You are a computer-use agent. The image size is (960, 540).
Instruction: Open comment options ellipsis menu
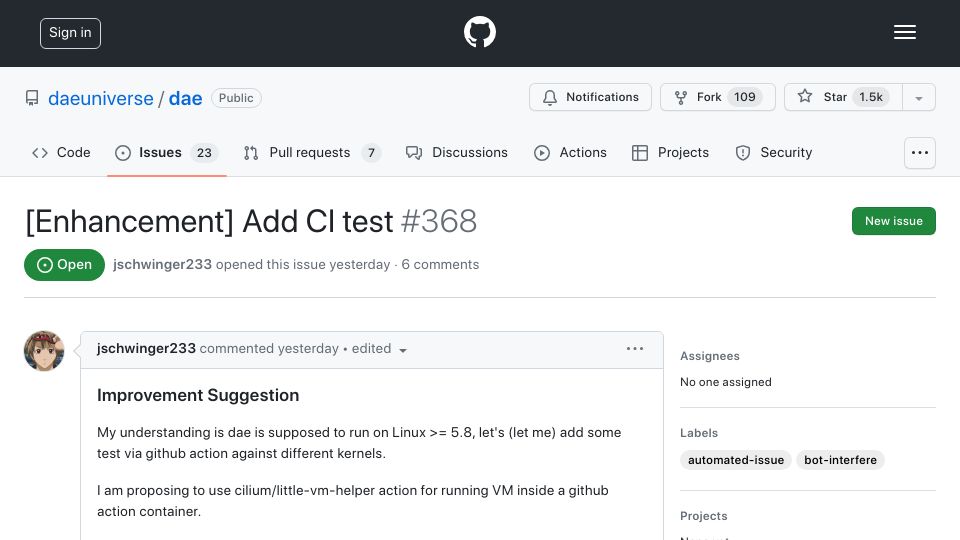635,348
